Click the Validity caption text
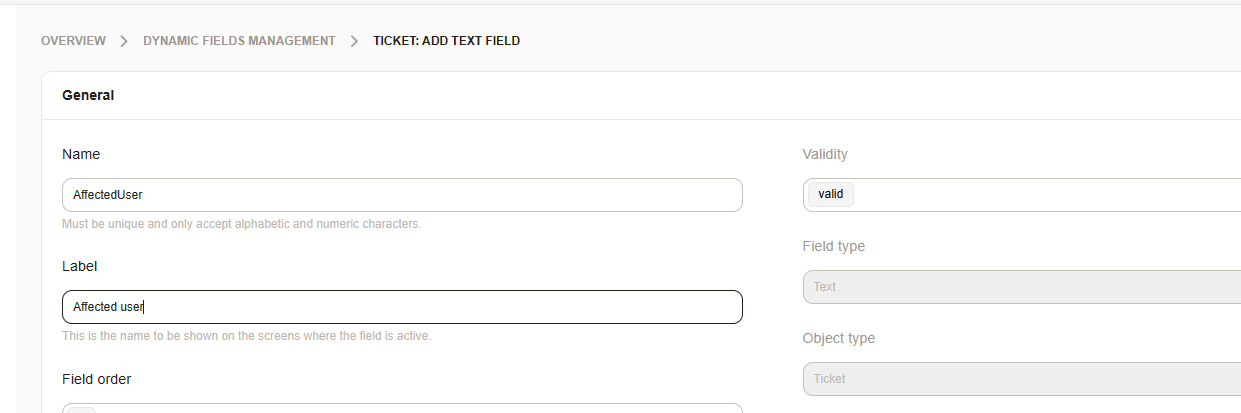 tap(825, 154)
